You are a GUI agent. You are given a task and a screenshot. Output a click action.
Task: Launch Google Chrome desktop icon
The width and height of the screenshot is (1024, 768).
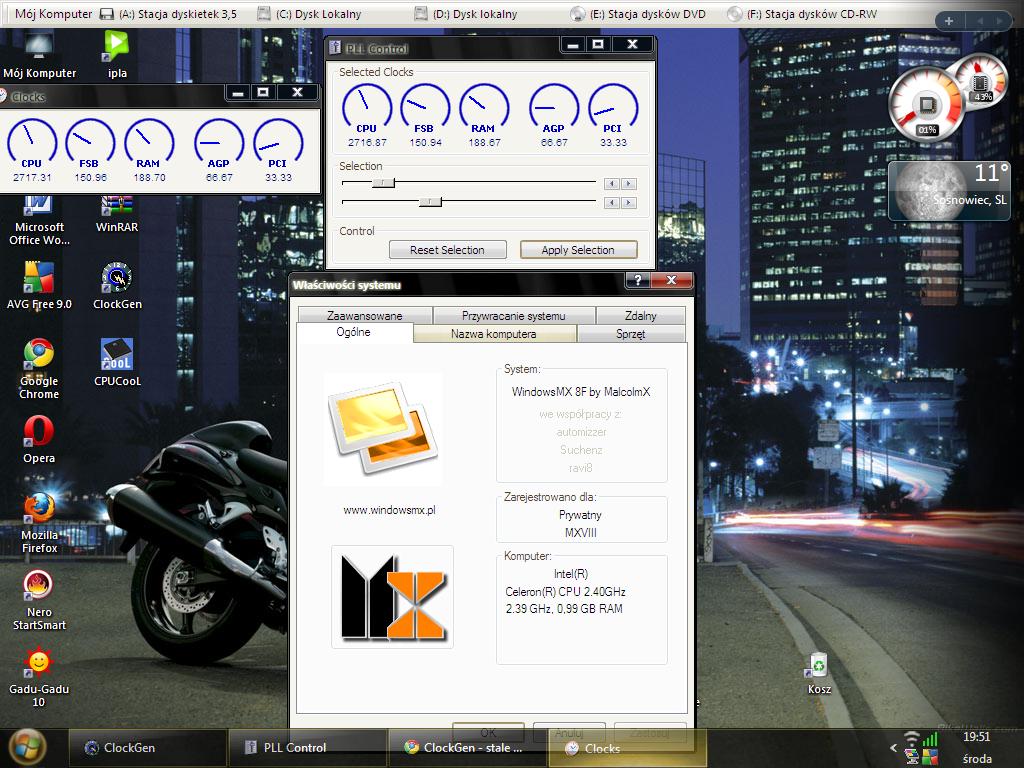coord(39,369)
